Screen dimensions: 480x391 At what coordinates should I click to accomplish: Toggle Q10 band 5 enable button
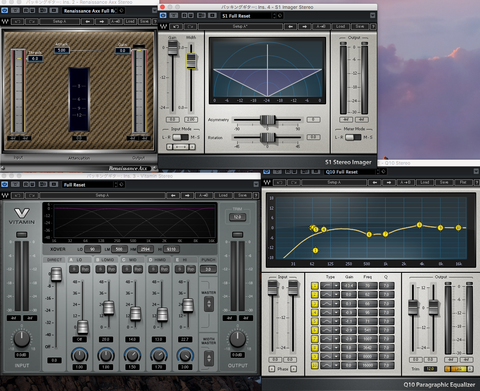(x=315, y=321)
